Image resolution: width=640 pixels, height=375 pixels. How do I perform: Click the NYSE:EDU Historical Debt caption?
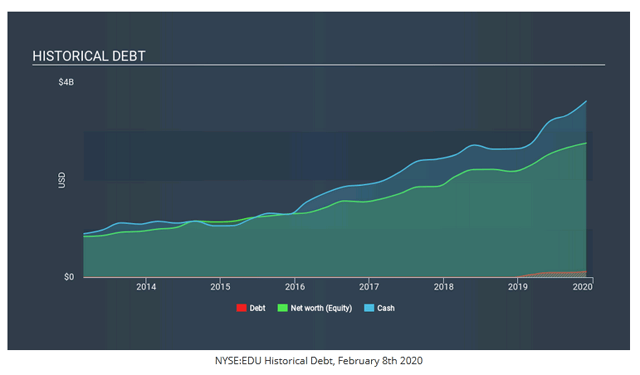pyautogui.click(x=319, y=361)
